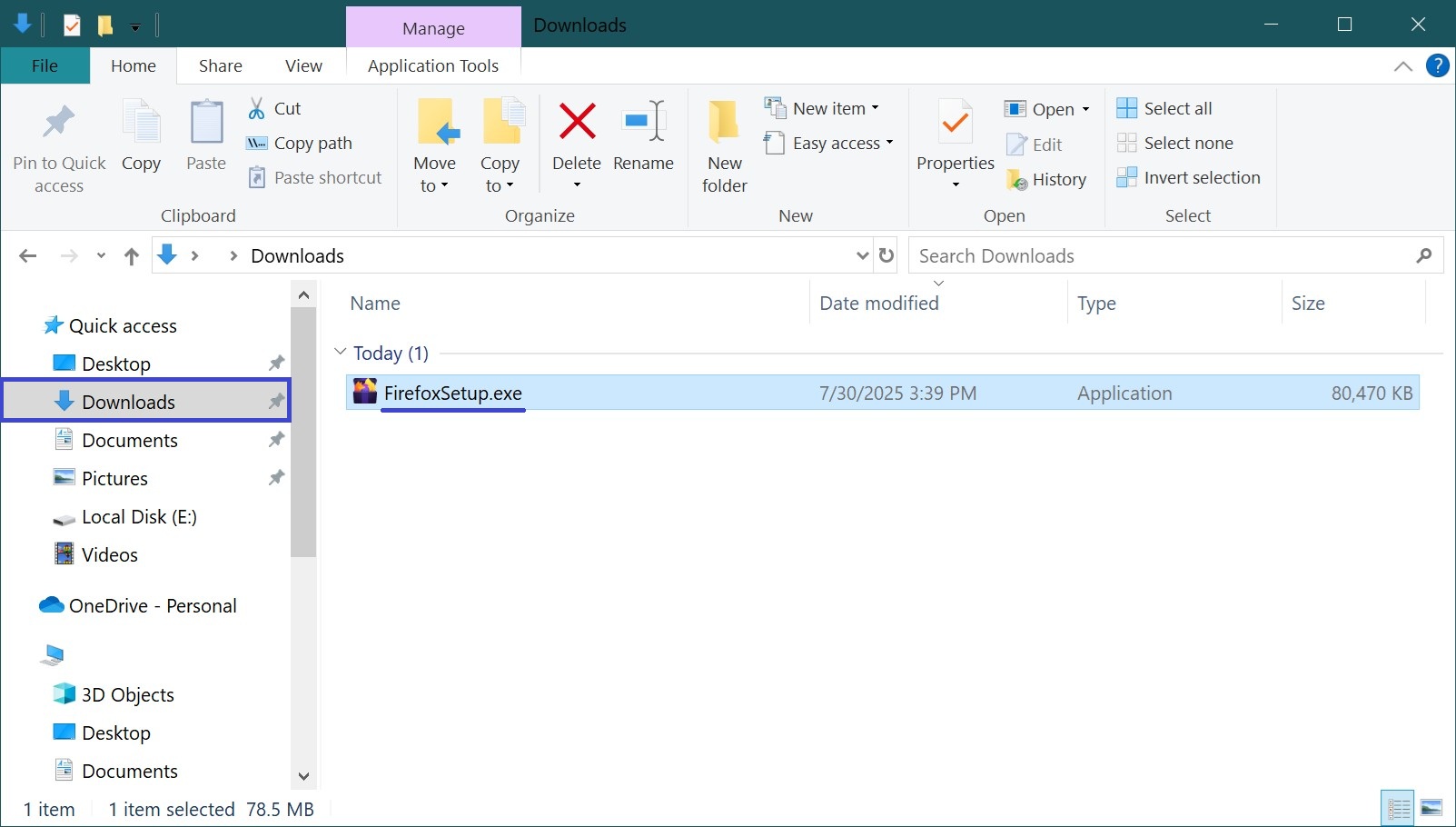The height and width of the screenshot is (827, 1456).
Task: Open the Copy to dropdown
Action: point(500,174)
